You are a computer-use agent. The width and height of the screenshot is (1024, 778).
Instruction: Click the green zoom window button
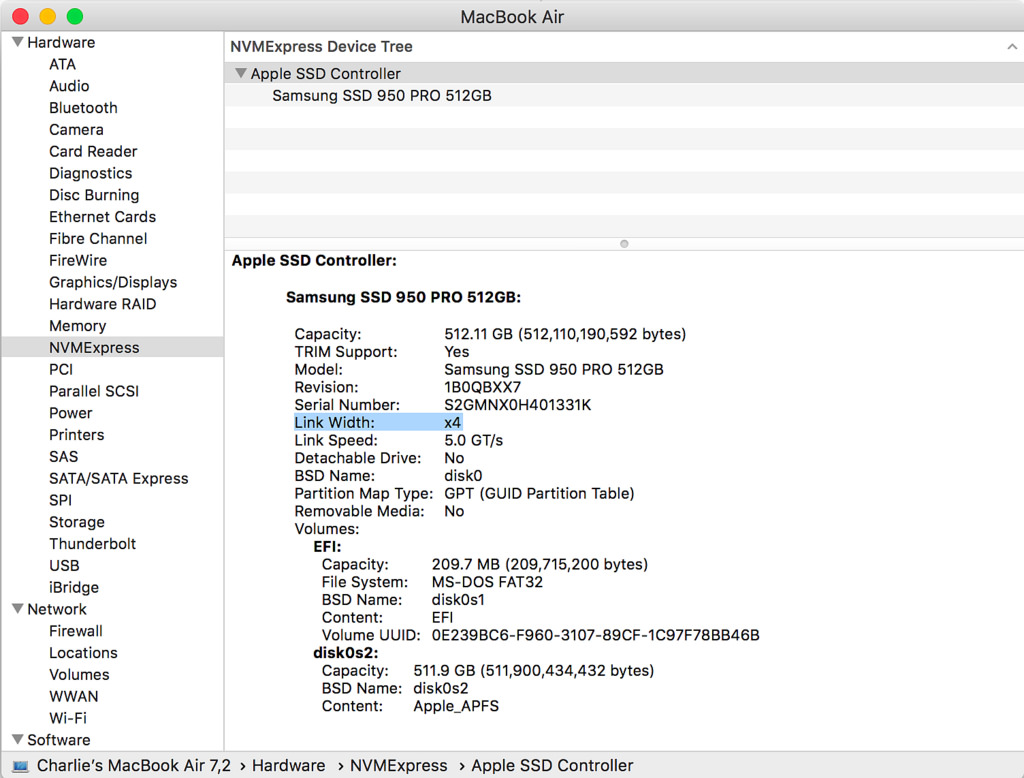click(x=75, y=16)
